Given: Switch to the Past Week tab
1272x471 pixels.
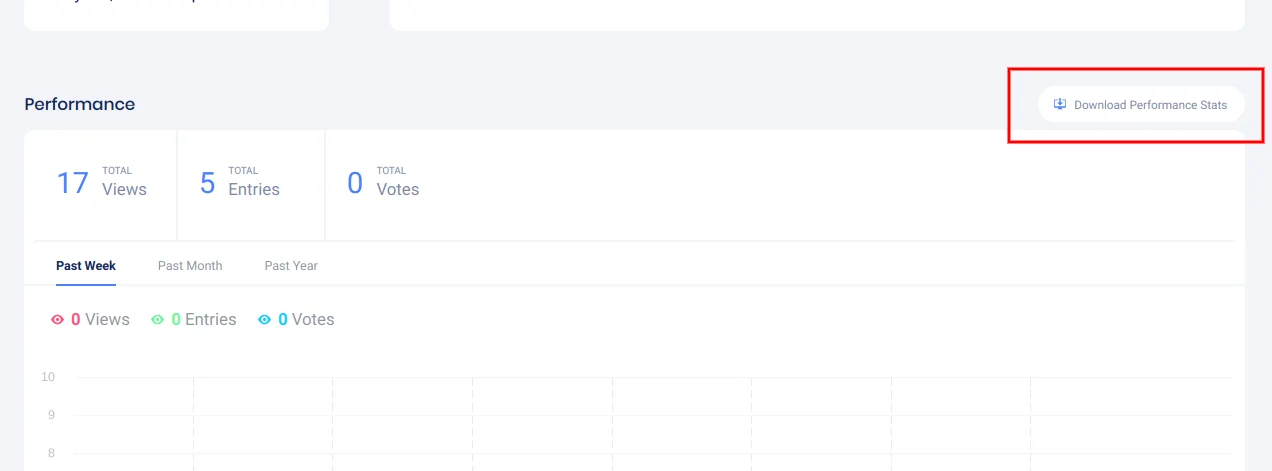Looking at the screenshot, I should click(x=86, y=266).
